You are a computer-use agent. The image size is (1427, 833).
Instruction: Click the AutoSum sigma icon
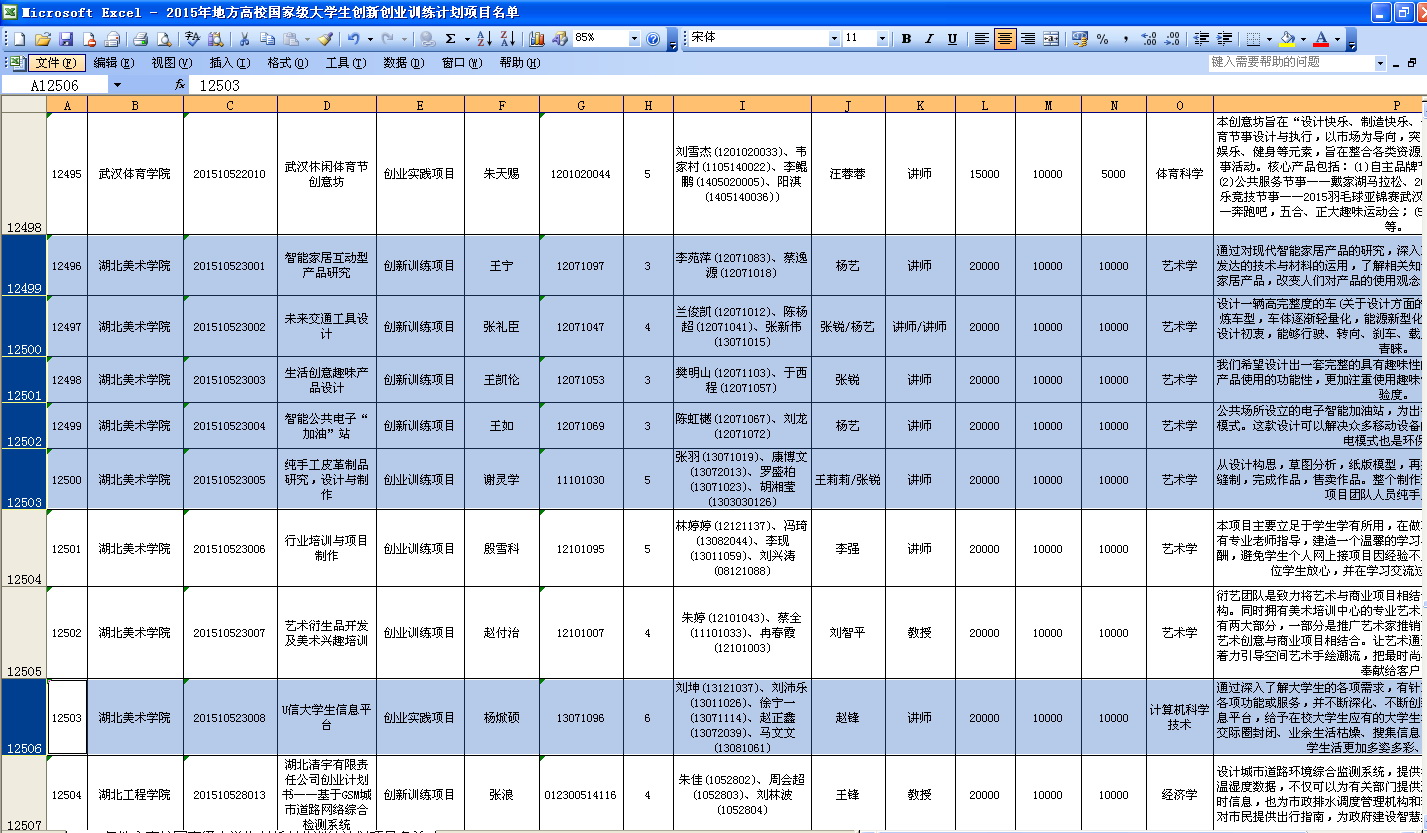(x=451, y=39)
